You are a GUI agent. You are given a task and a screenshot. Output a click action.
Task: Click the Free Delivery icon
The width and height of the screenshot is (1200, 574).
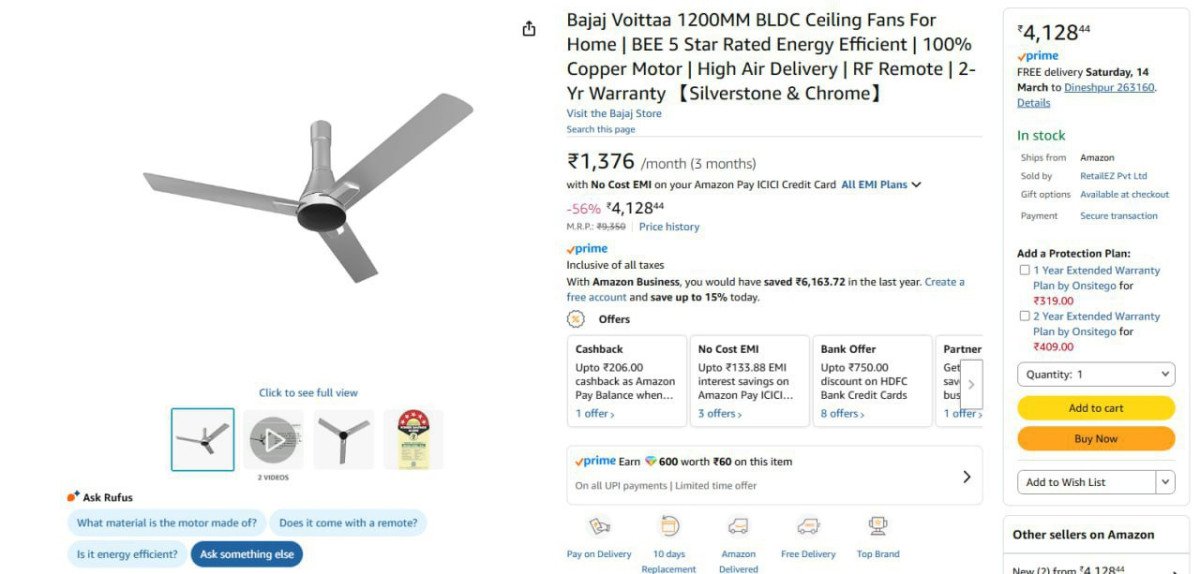click(808, 526)
